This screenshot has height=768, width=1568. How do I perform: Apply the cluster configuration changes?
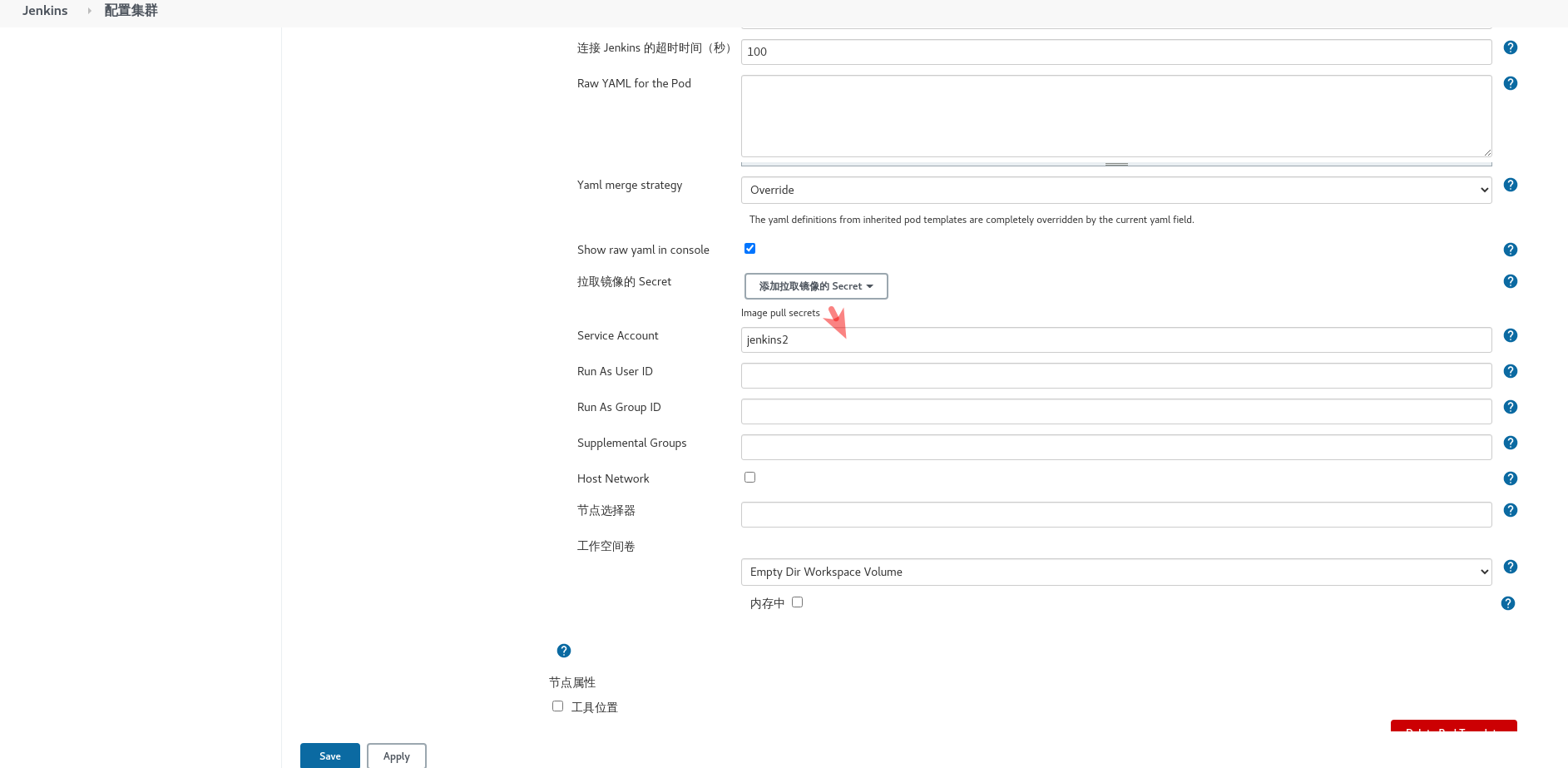(396, 756)
